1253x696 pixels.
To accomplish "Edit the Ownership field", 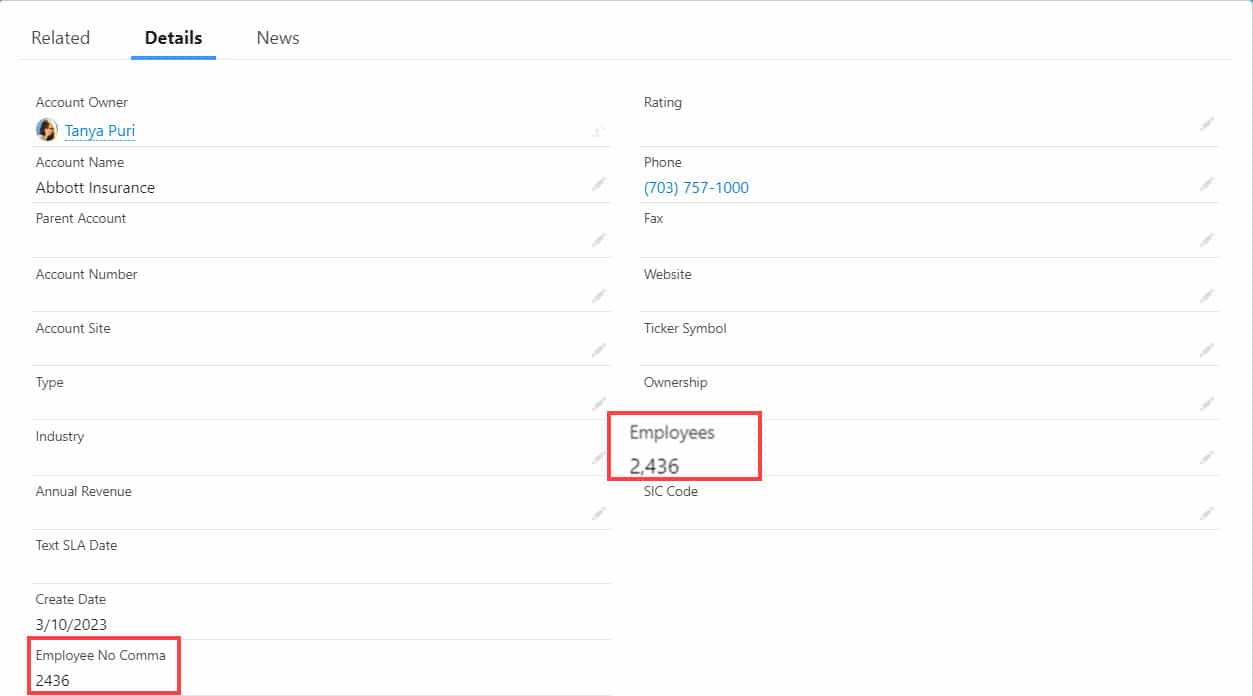I will click(x=1207, y=403).
